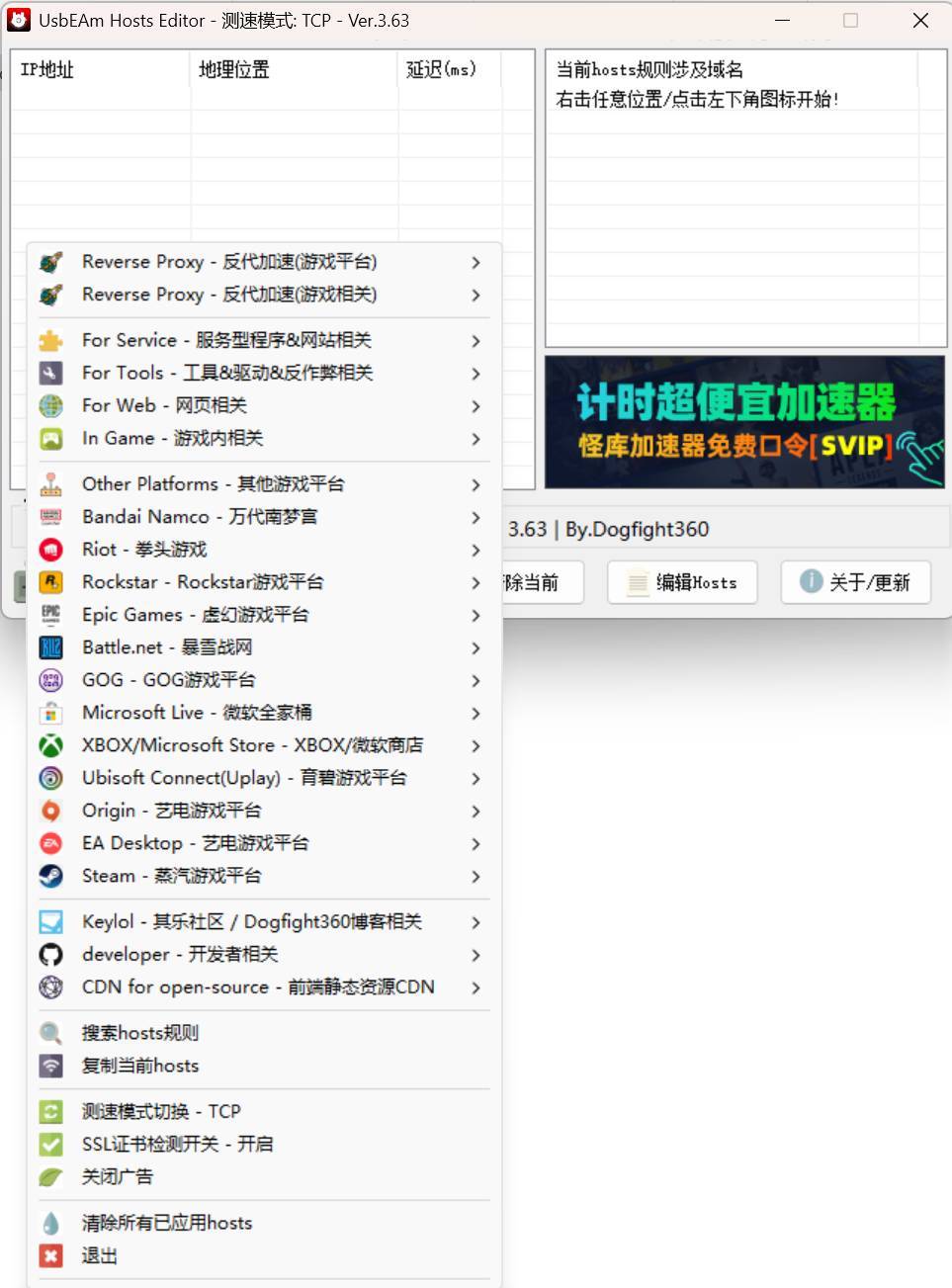
Task: Open CDN for open-source 前端静态资源CDN entry
Action: [264, 987]
